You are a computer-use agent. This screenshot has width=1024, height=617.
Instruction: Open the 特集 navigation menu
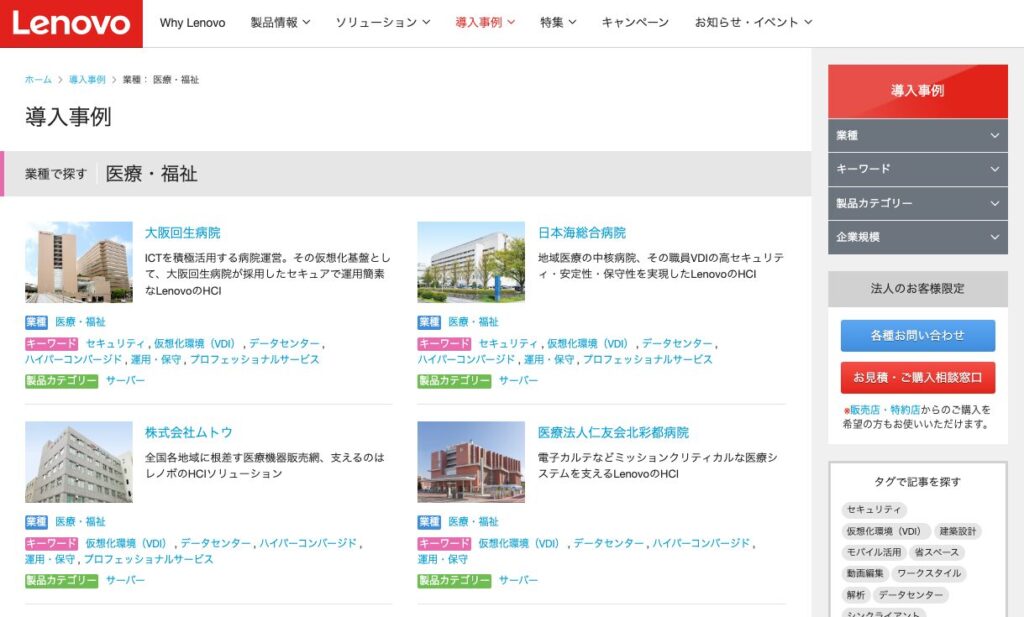pyautogui.click(x=558, y=23)
